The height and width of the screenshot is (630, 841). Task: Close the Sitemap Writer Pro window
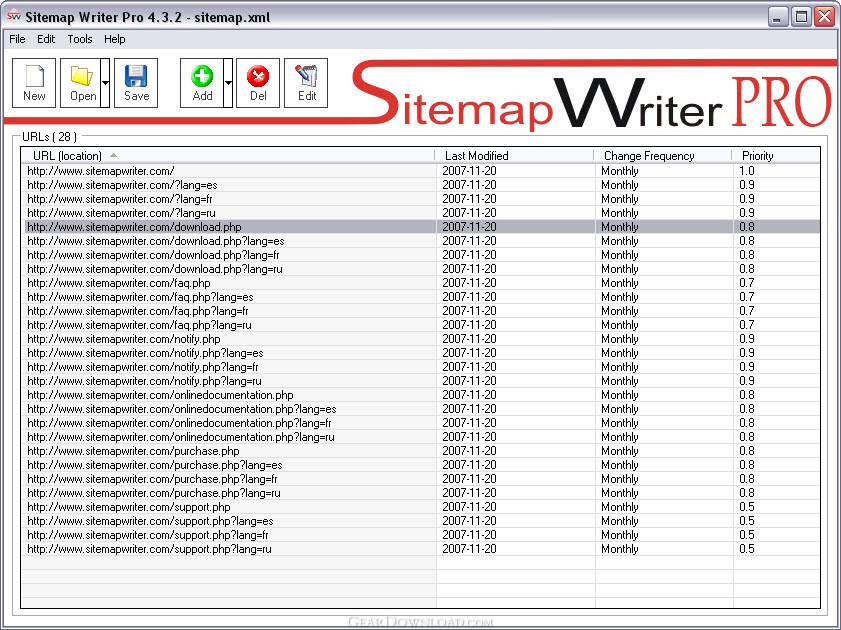[x=824, y=17]
